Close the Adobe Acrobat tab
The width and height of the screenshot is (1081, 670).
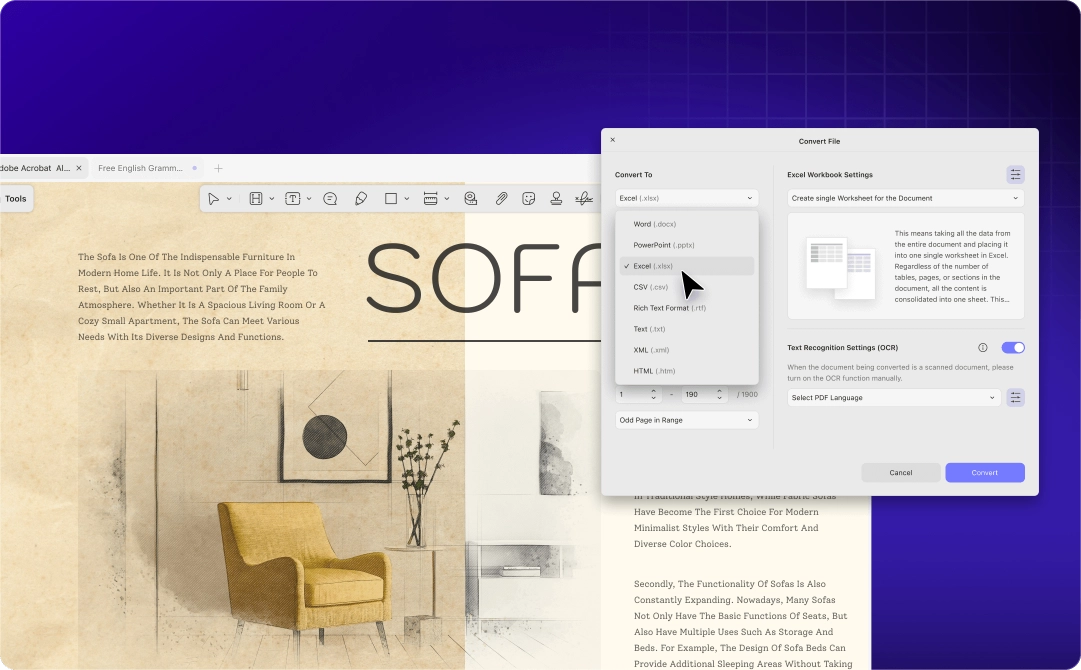pos(79,168)
